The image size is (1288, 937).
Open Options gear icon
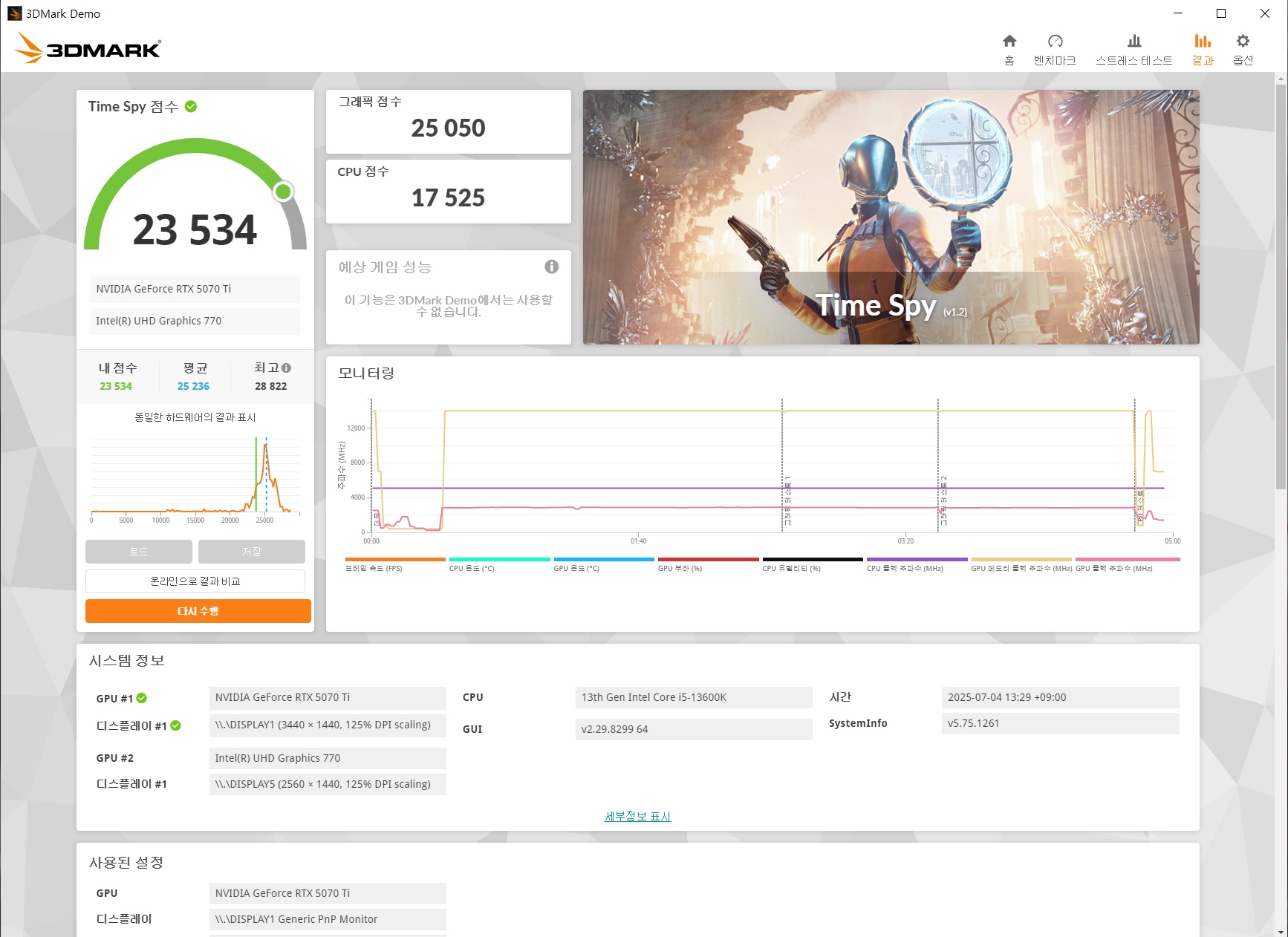pos(1243,42)
